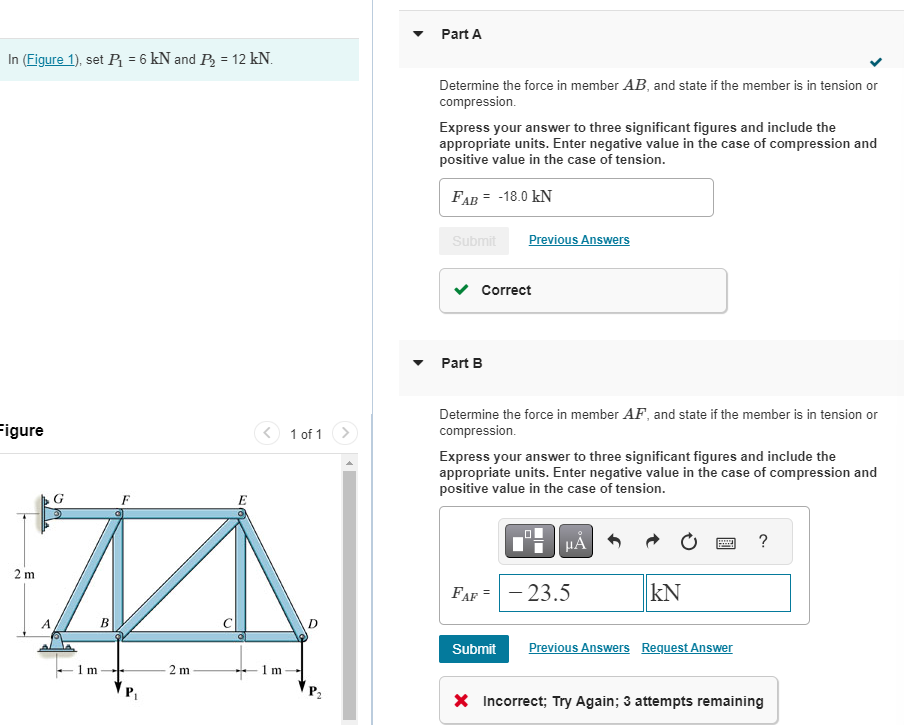Click the undo arrow in the answer toolbar
Image resolution: width=904 pixels, height=725 pixels.
pos(612,541)
